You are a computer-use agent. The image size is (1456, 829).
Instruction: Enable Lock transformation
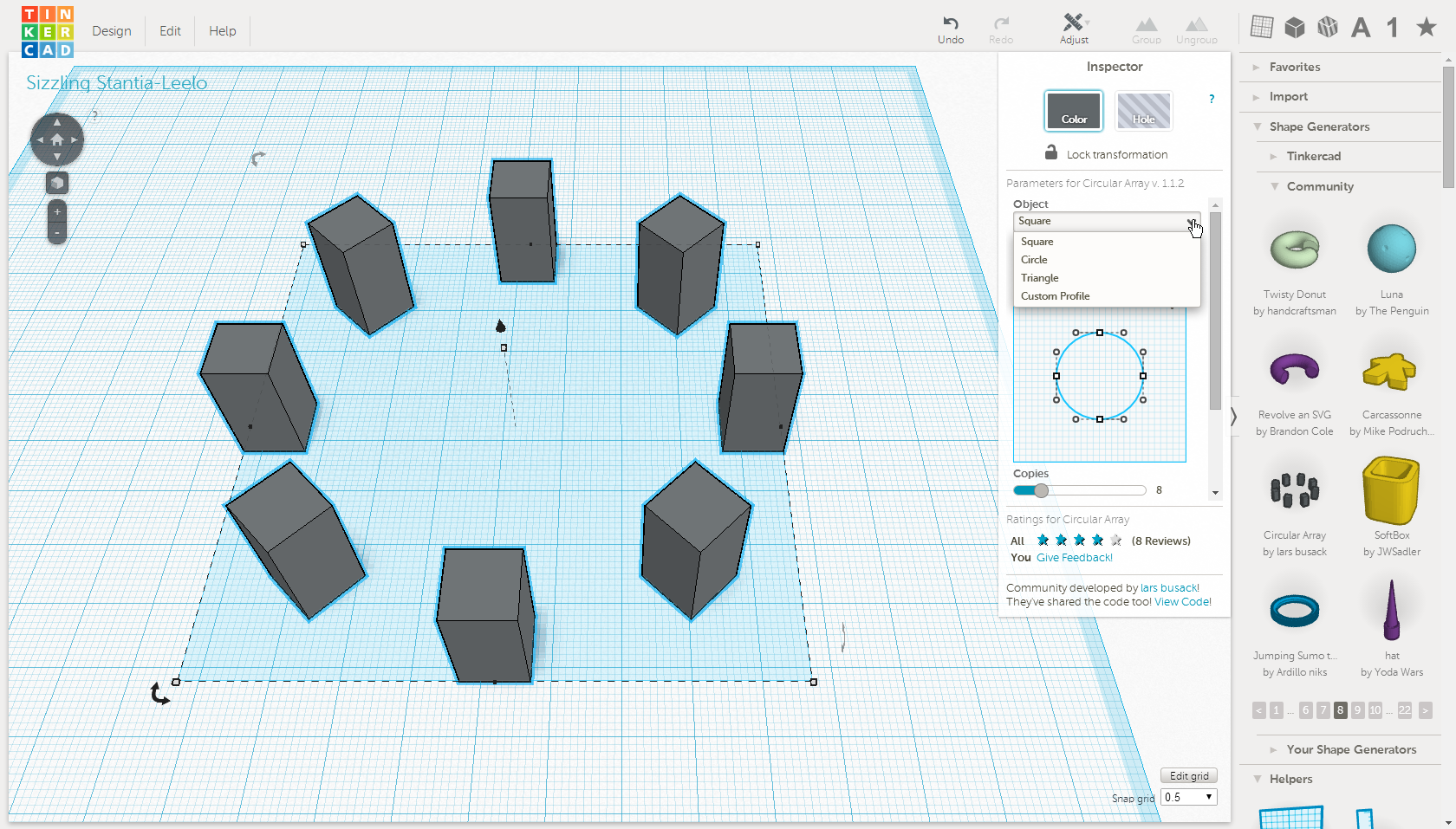click(1106, 153)
